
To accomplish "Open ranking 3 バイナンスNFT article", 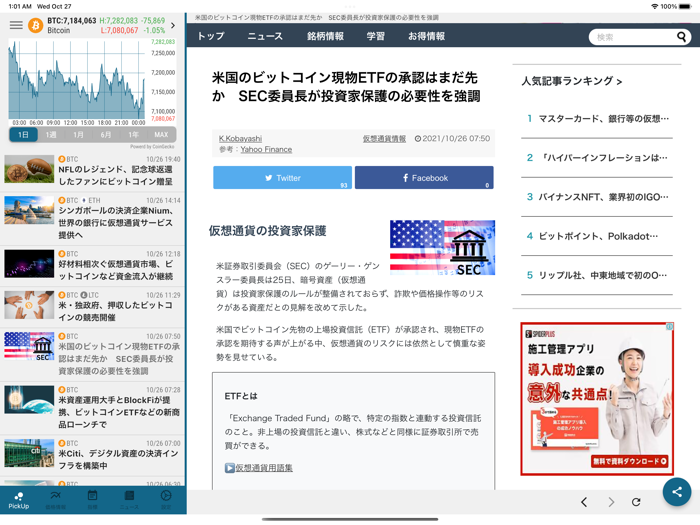I will coord(597,197).
